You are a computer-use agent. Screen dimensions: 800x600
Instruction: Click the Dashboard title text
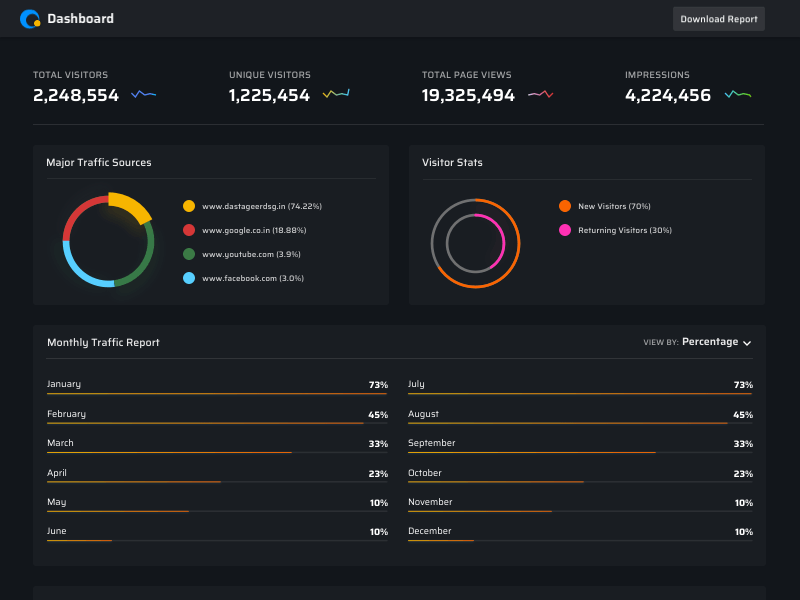pos(80,18)
